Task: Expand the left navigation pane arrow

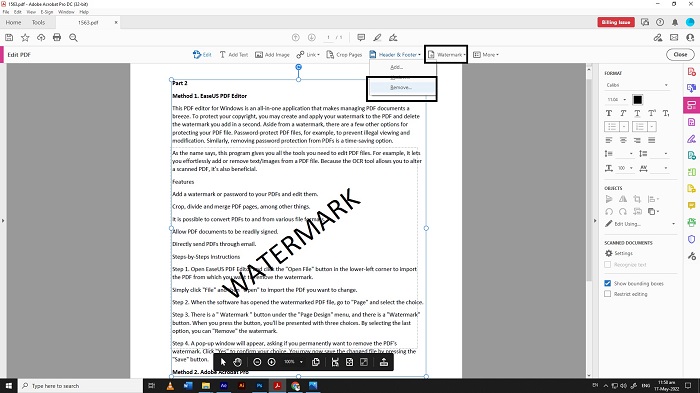Action: click(3, 221)
